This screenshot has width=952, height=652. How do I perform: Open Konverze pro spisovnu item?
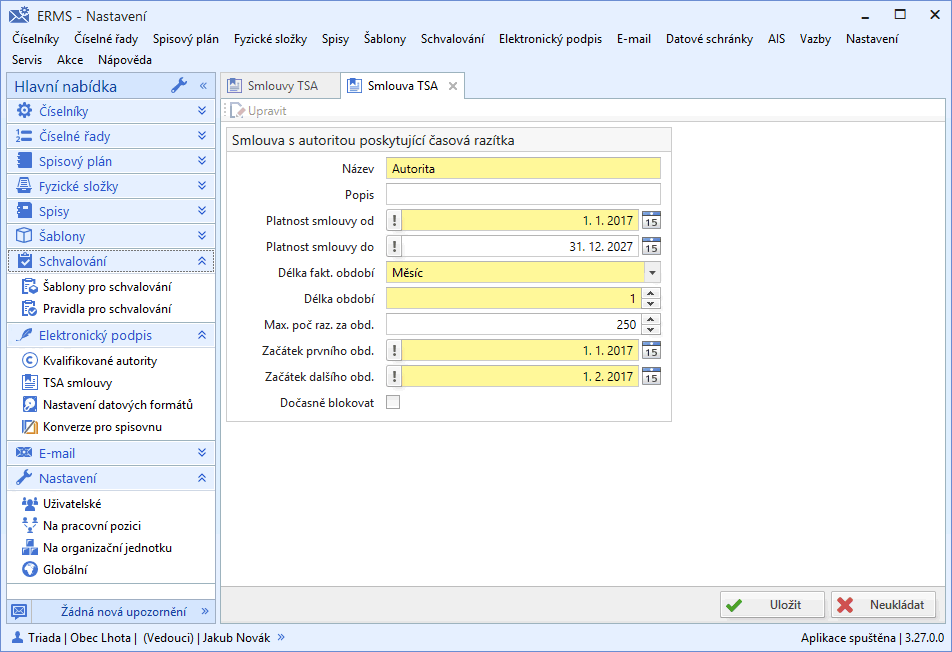coord(102,426)
